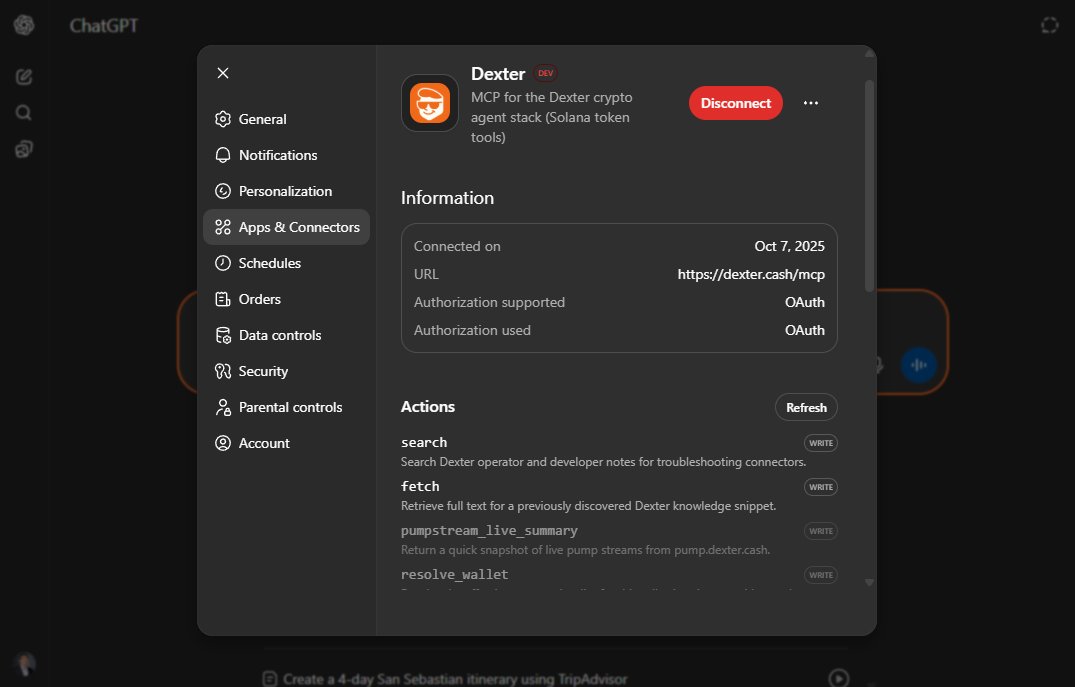Image resolution: width=1075 pixels, height=687 pixels.
Task: Click the search chats magnifier icon
Action: (24, 112)
